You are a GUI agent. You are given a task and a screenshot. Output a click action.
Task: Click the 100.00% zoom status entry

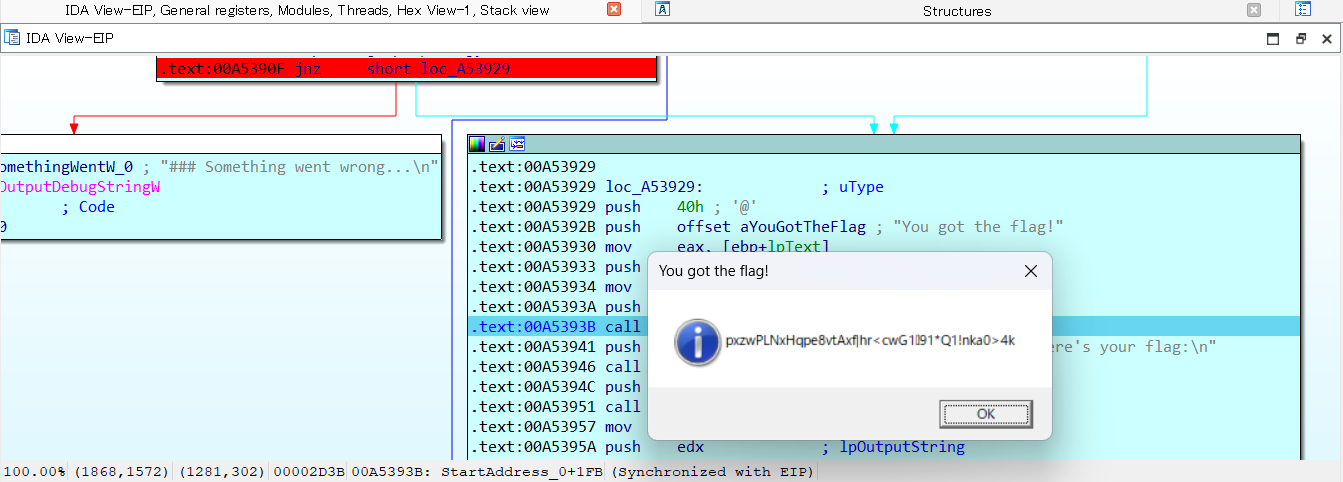point(35,471)
